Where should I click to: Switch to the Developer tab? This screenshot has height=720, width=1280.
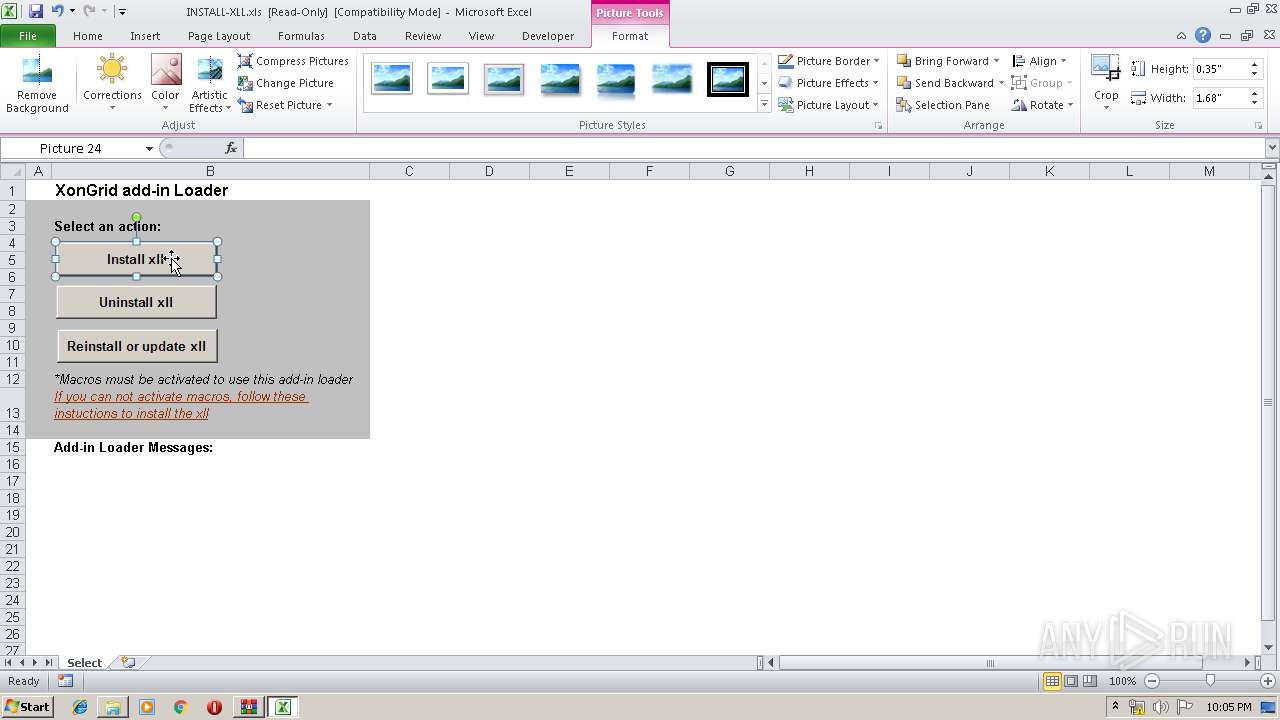pos(548,36)
